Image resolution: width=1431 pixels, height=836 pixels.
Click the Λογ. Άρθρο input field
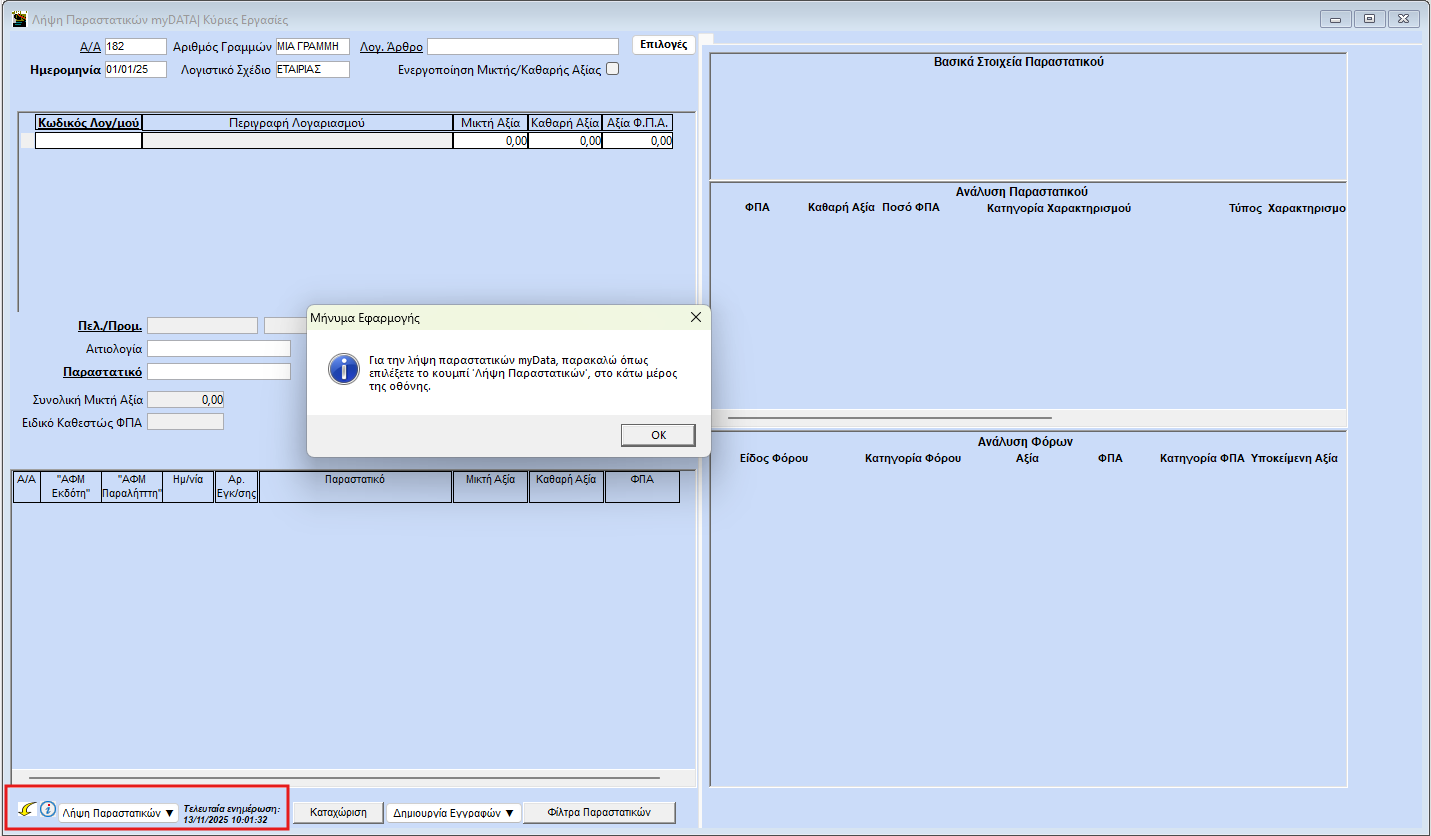(x=523, y=47)
